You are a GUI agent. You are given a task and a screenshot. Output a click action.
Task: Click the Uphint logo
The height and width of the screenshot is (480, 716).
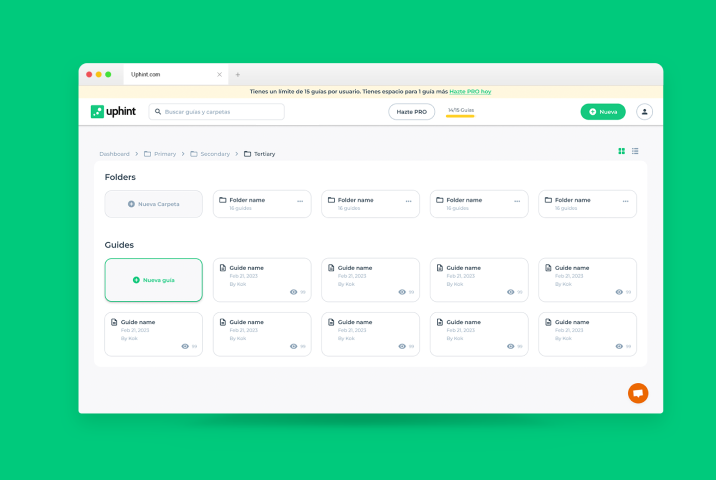tap(112, 112)
